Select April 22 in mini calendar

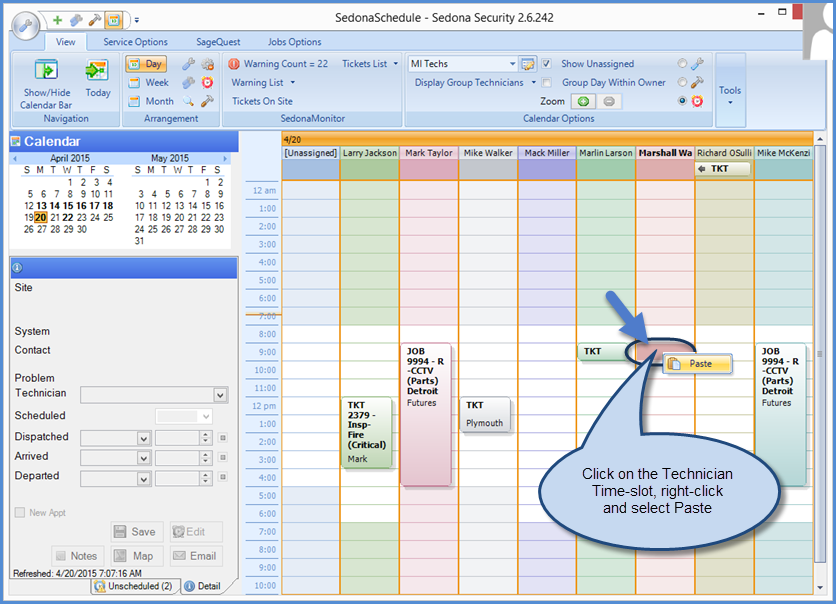[68, 218]
